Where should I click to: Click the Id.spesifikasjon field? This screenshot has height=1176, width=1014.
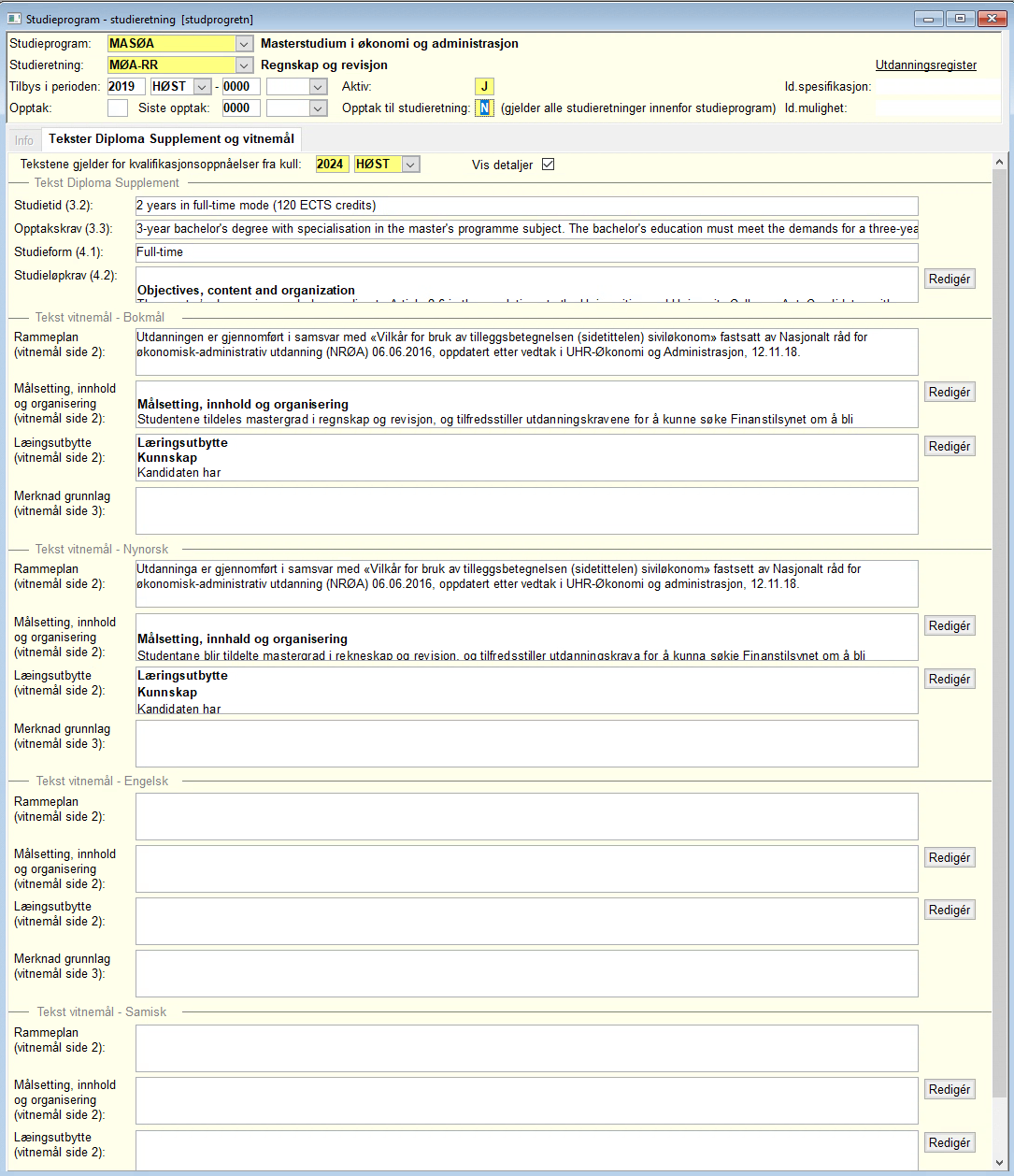click(938, 87)
